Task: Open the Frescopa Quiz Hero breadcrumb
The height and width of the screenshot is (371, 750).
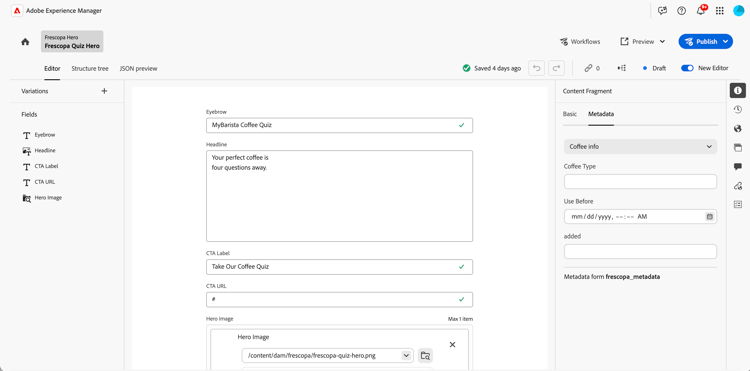Action: tap(72, 42)
